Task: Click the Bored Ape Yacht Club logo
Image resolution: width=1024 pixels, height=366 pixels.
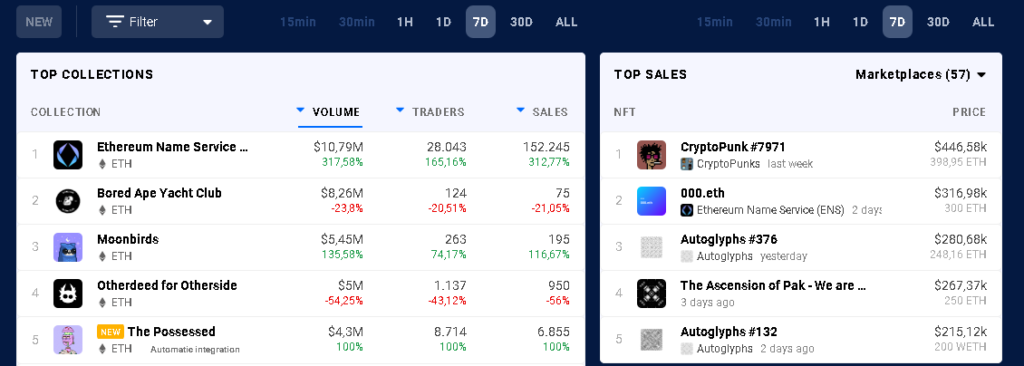Action: (x=68, y=201)
